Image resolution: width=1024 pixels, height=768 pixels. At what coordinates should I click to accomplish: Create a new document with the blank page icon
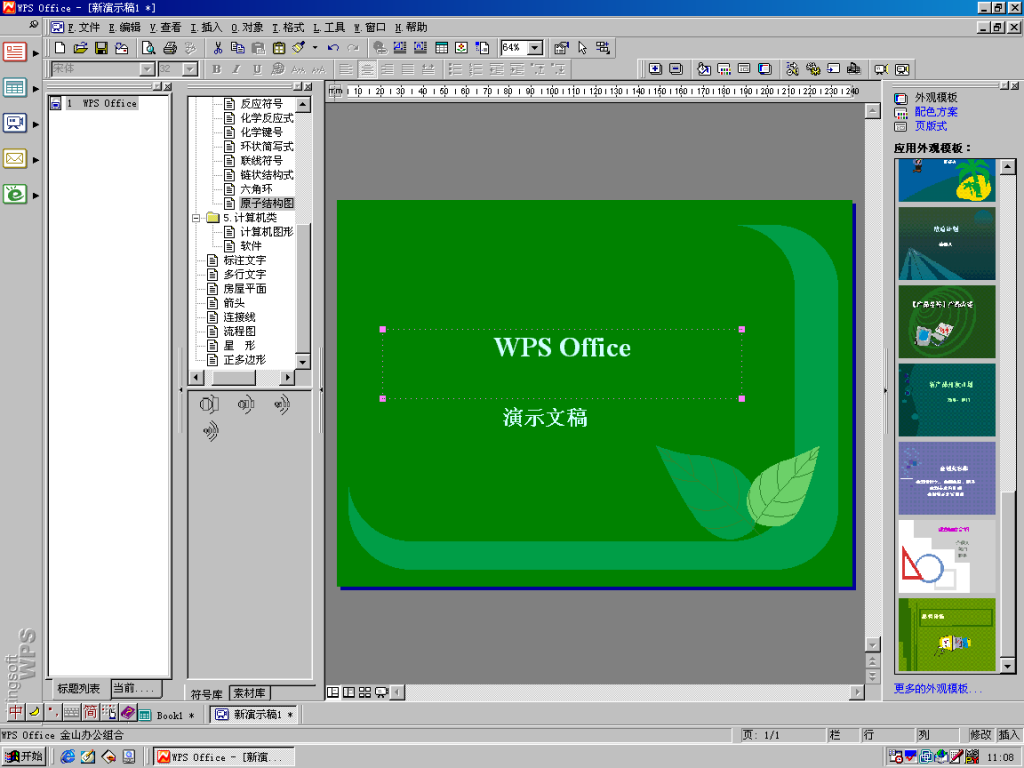coord(60,48)
